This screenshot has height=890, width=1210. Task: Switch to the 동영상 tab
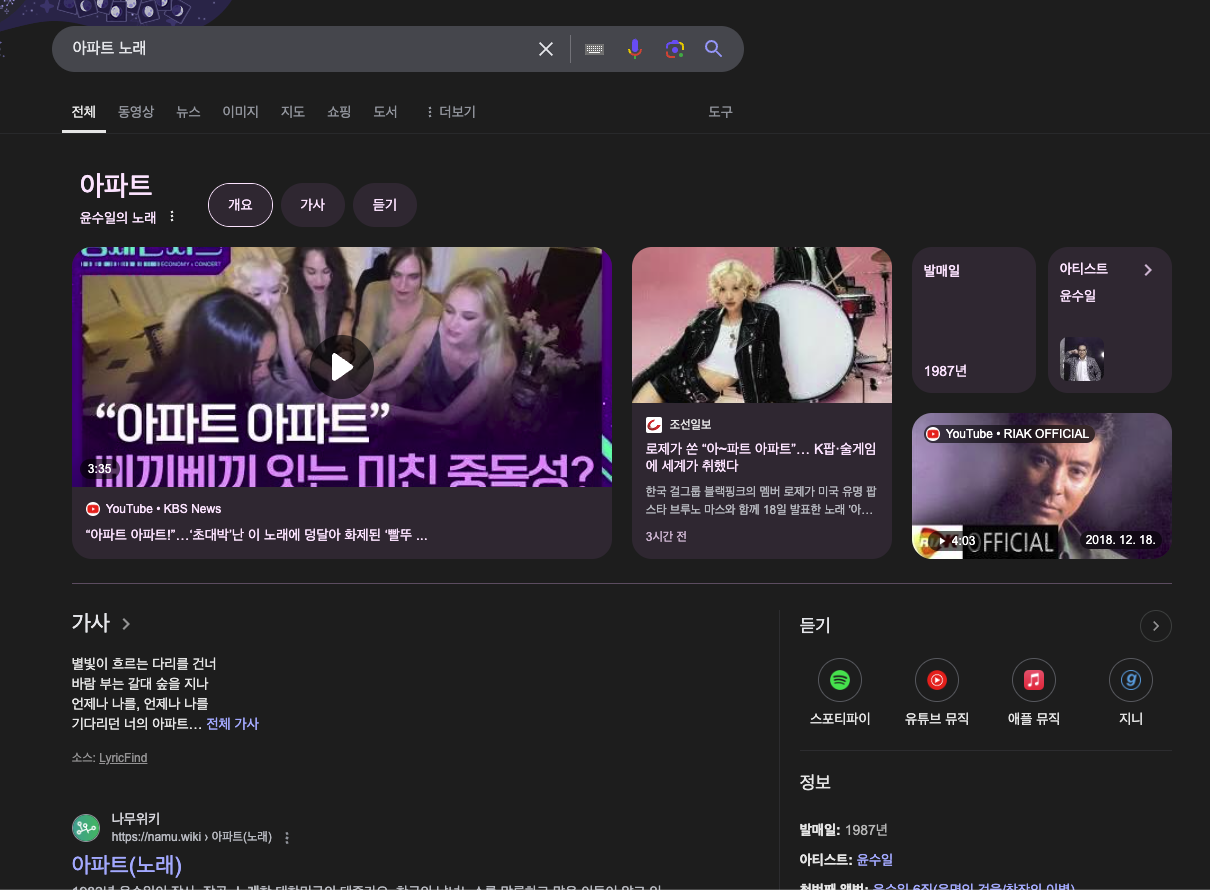(136, 112)
